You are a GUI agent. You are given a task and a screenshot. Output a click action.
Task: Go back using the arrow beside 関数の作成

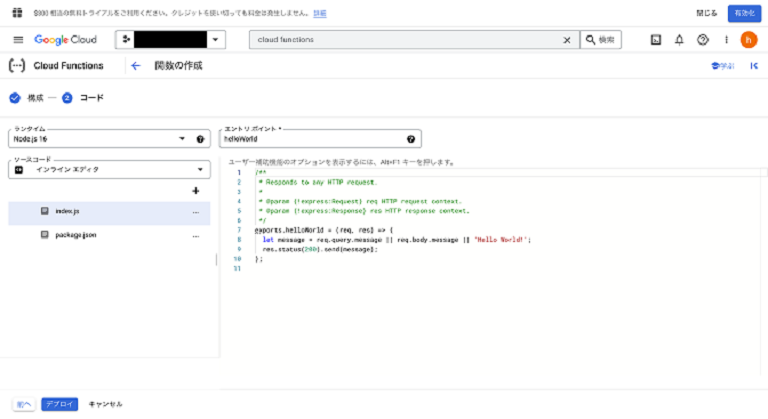click(136, 66)
